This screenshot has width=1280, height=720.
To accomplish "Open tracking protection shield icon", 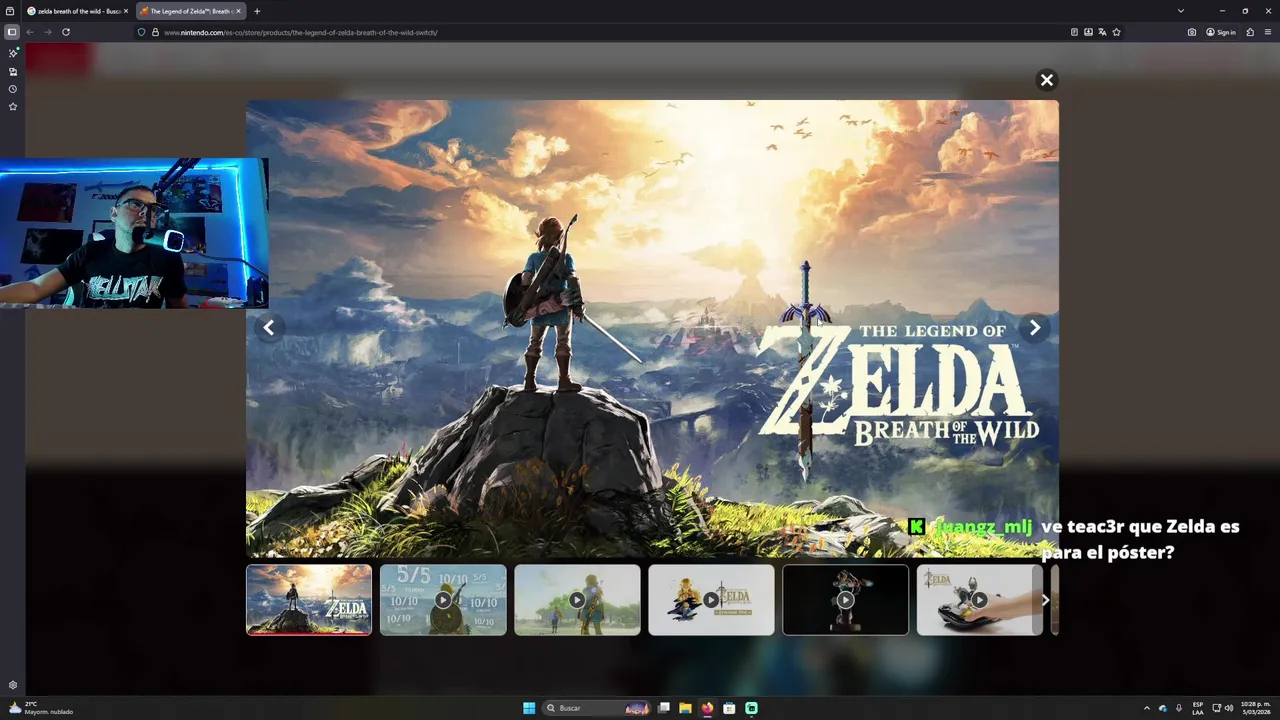I will point(141,32).
